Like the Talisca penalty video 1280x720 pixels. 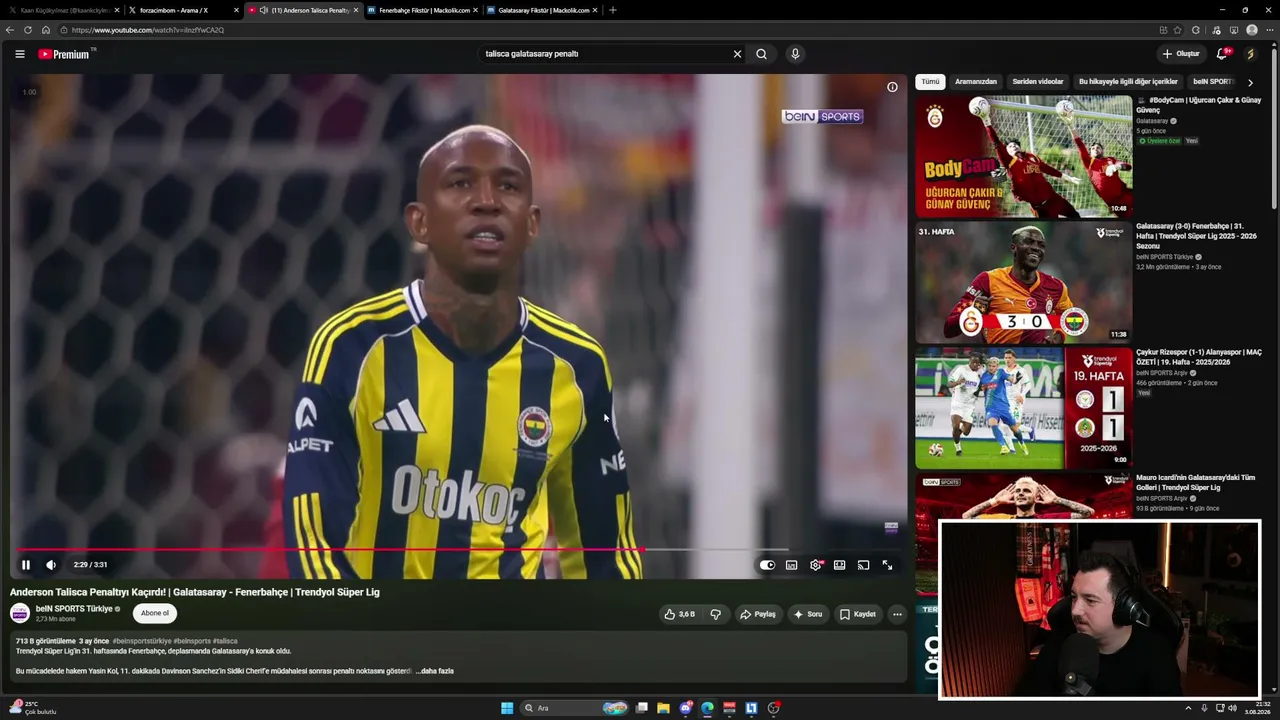click(679, 614)
